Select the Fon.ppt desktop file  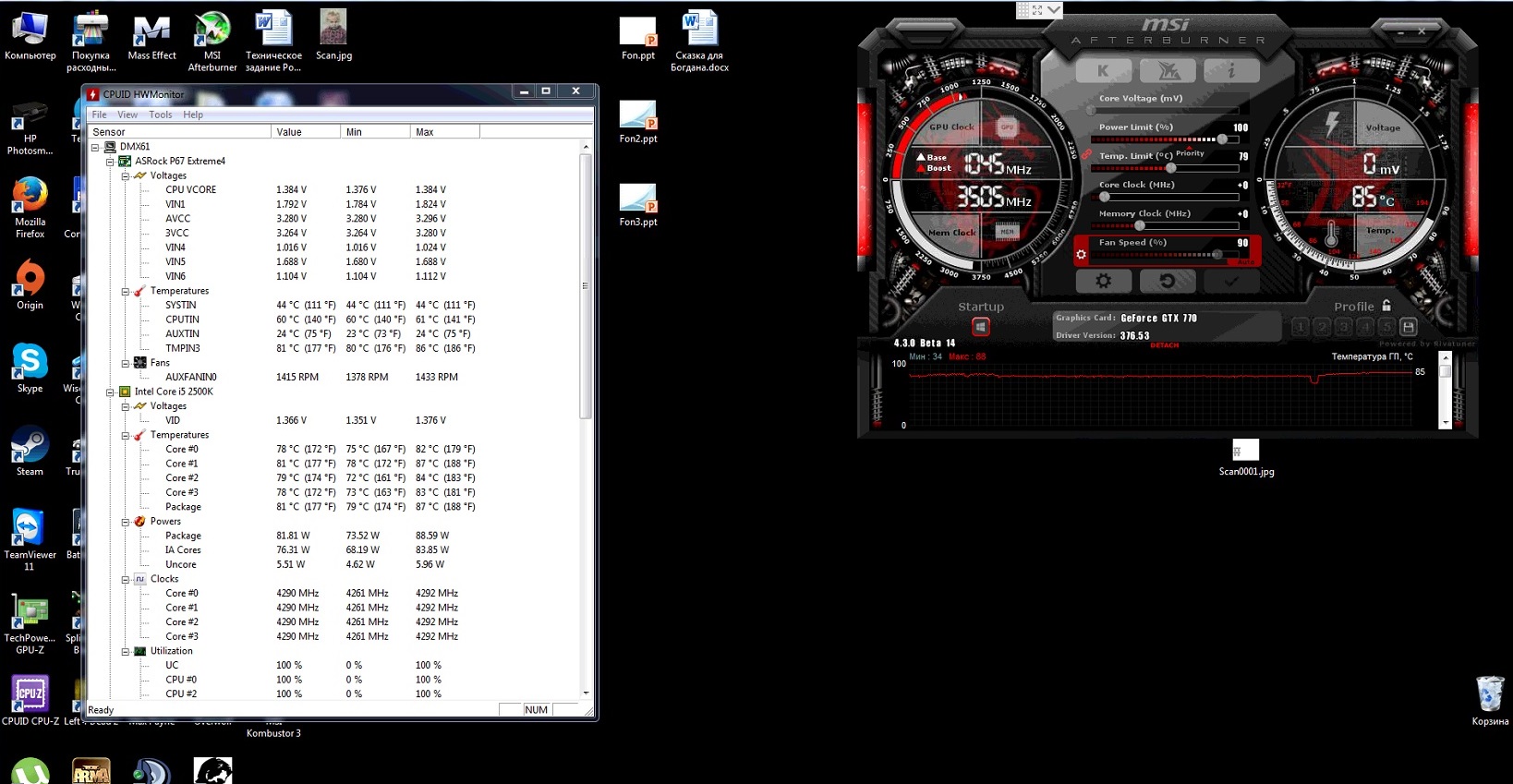(x=638, y=38)
